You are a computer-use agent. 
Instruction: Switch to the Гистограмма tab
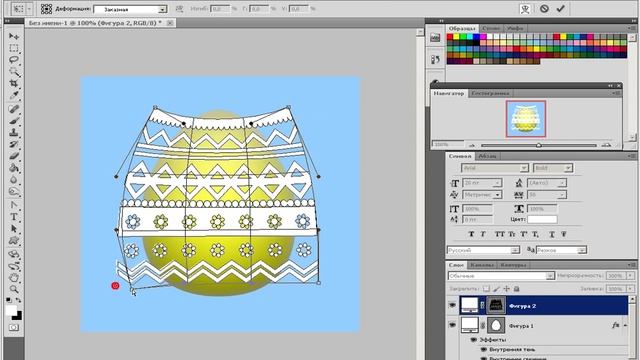click(490, 93)
